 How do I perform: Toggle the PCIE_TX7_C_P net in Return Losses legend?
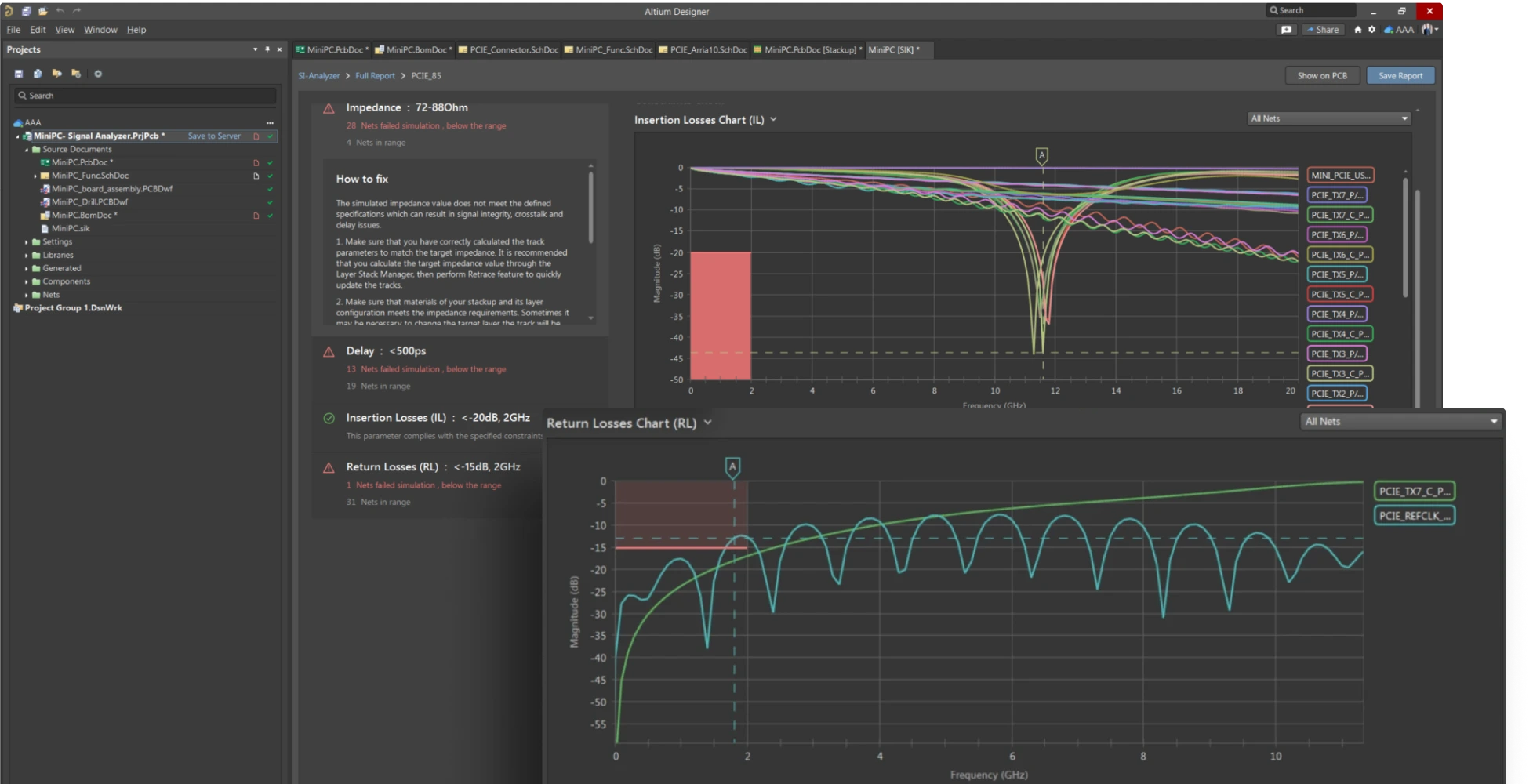(x=1414, y=492)
